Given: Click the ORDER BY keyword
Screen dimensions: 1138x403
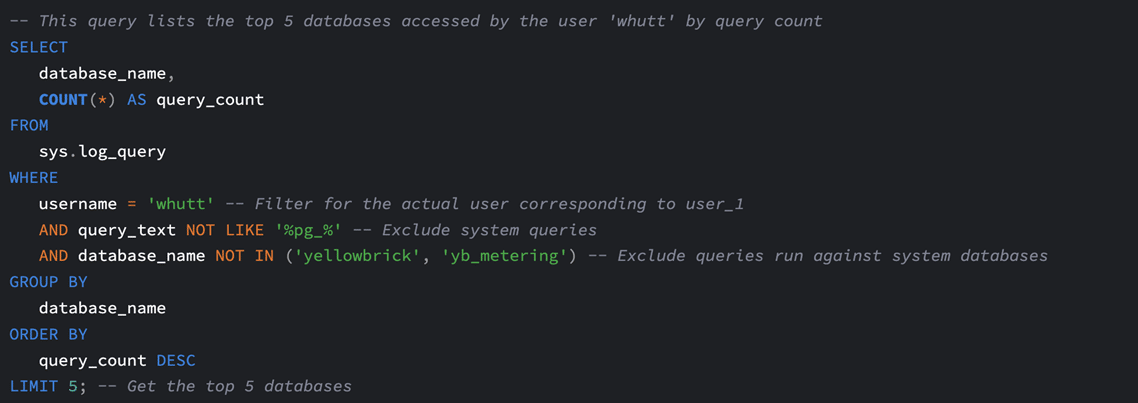Looking at the screenshot, I should pyautogui.click(x=48, y=335).
